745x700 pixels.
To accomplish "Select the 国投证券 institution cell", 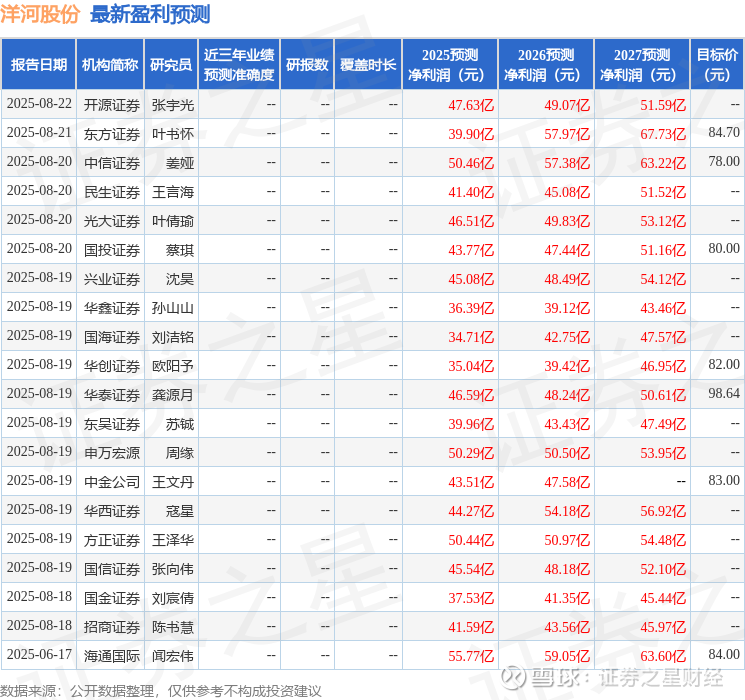I will coord(112,250).
